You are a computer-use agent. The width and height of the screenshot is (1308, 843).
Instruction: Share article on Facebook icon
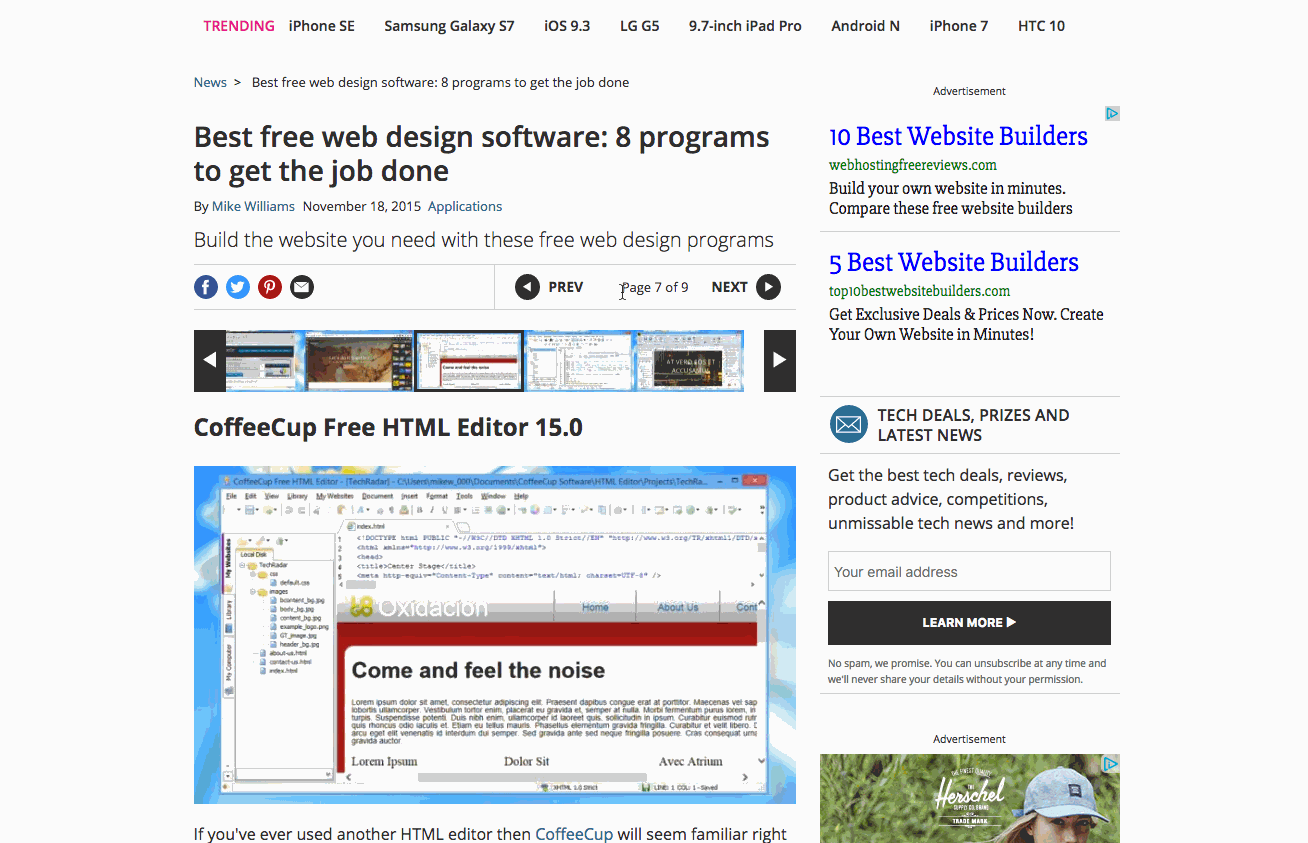click(x=206, y=288)
